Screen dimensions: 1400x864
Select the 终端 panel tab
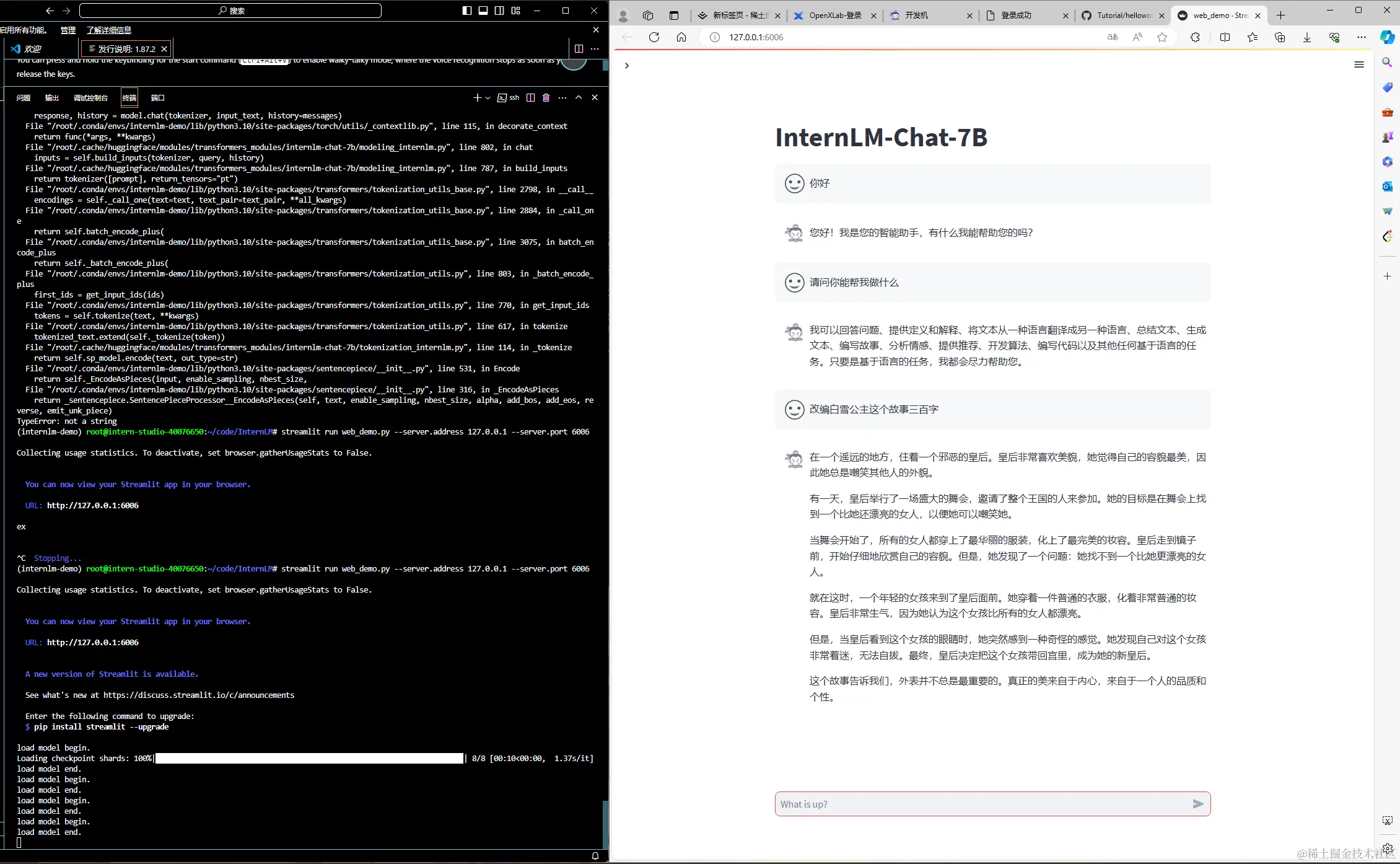tap(129, 98)
